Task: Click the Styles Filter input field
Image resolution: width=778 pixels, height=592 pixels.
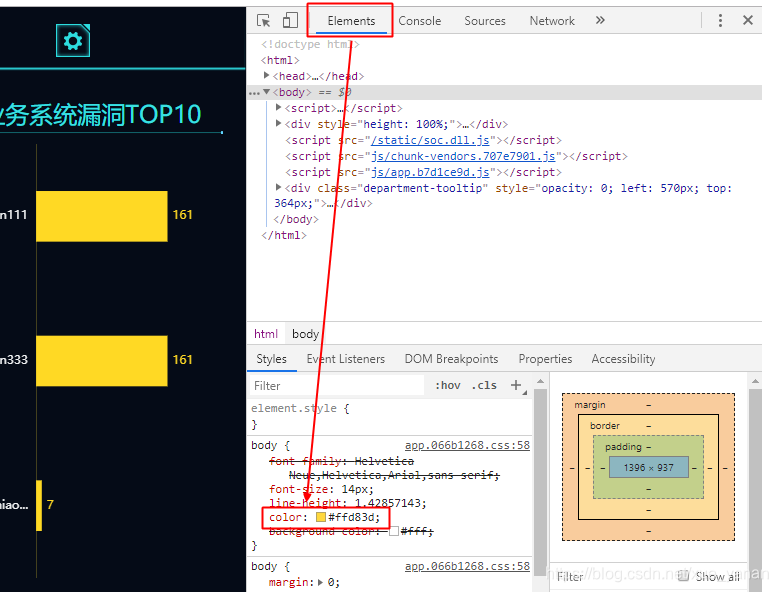Action: 337,386
